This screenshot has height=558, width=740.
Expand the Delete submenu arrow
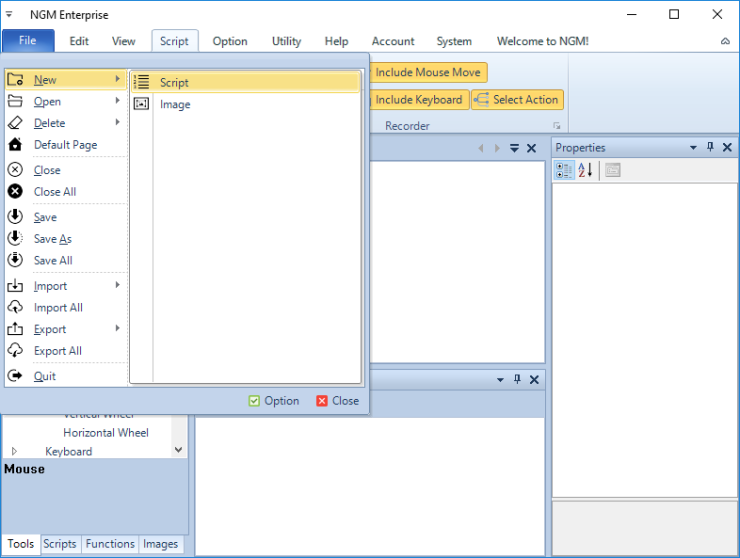[118, 122]
